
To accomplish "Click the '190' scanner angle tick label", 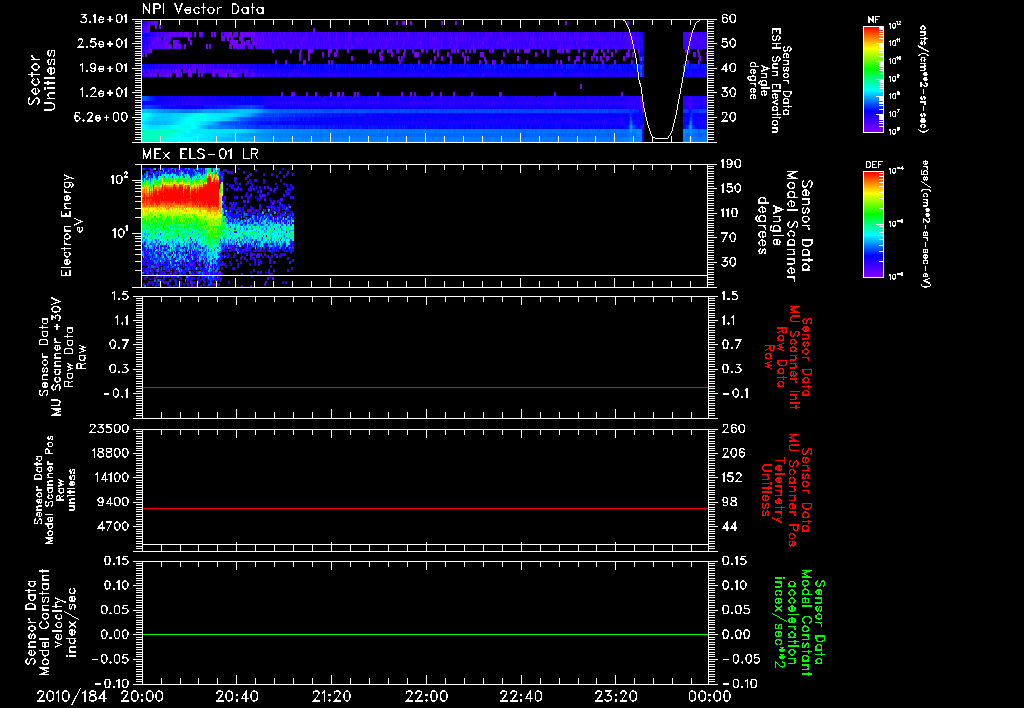I will pyautogui.click(x=731, y=164).
